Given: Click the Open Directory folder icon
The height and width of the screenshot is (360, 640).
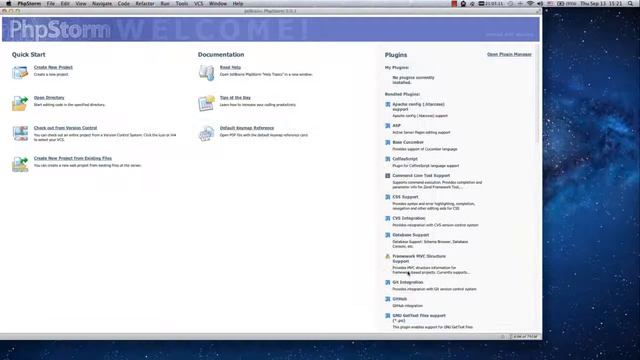Looking at the screenshot, I should [20, 103].
